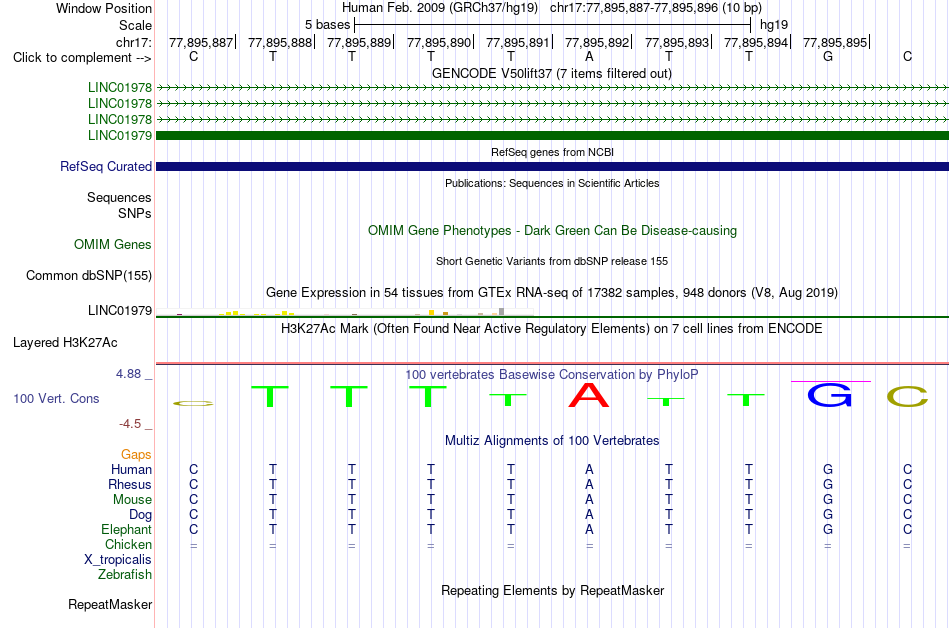The height and width of the screenshot is (628, 950).
Task: Open the 'RefSeq genes from NCBI' title
Action: point(552,152)
